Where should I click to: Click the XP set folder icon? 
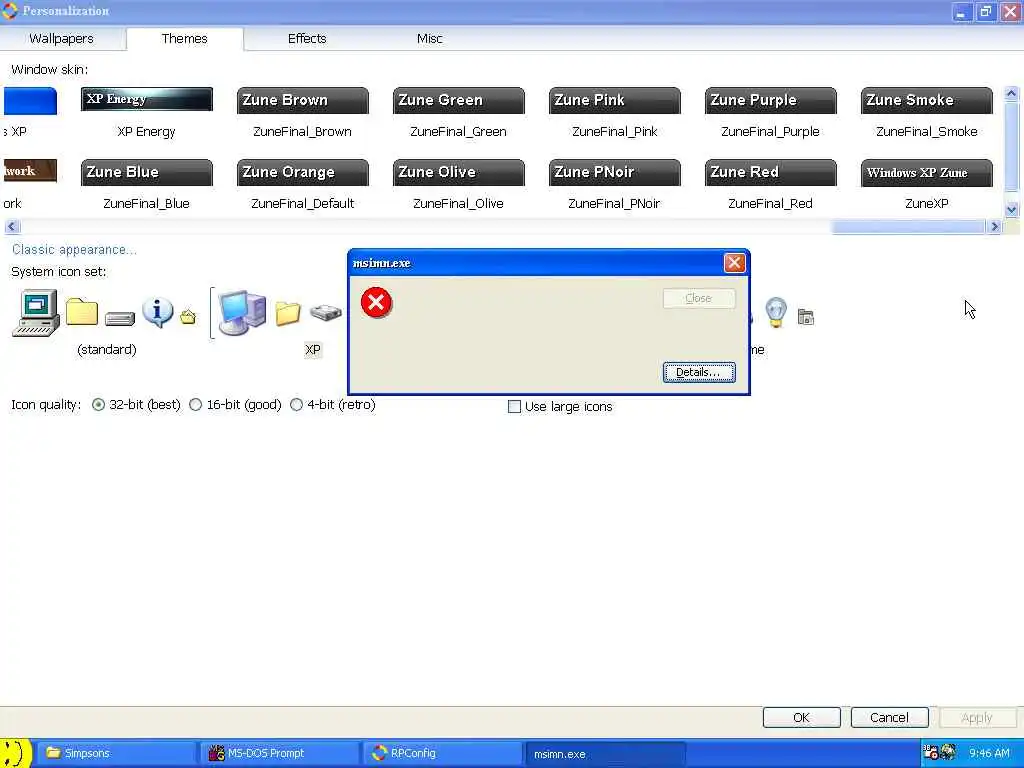288,314
